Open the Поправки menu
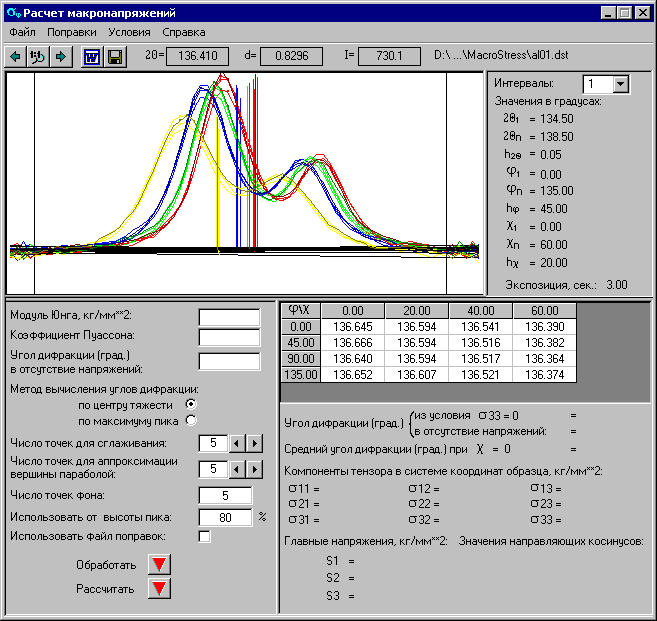This screenshot has width=657, height=621. click(72, 32)
